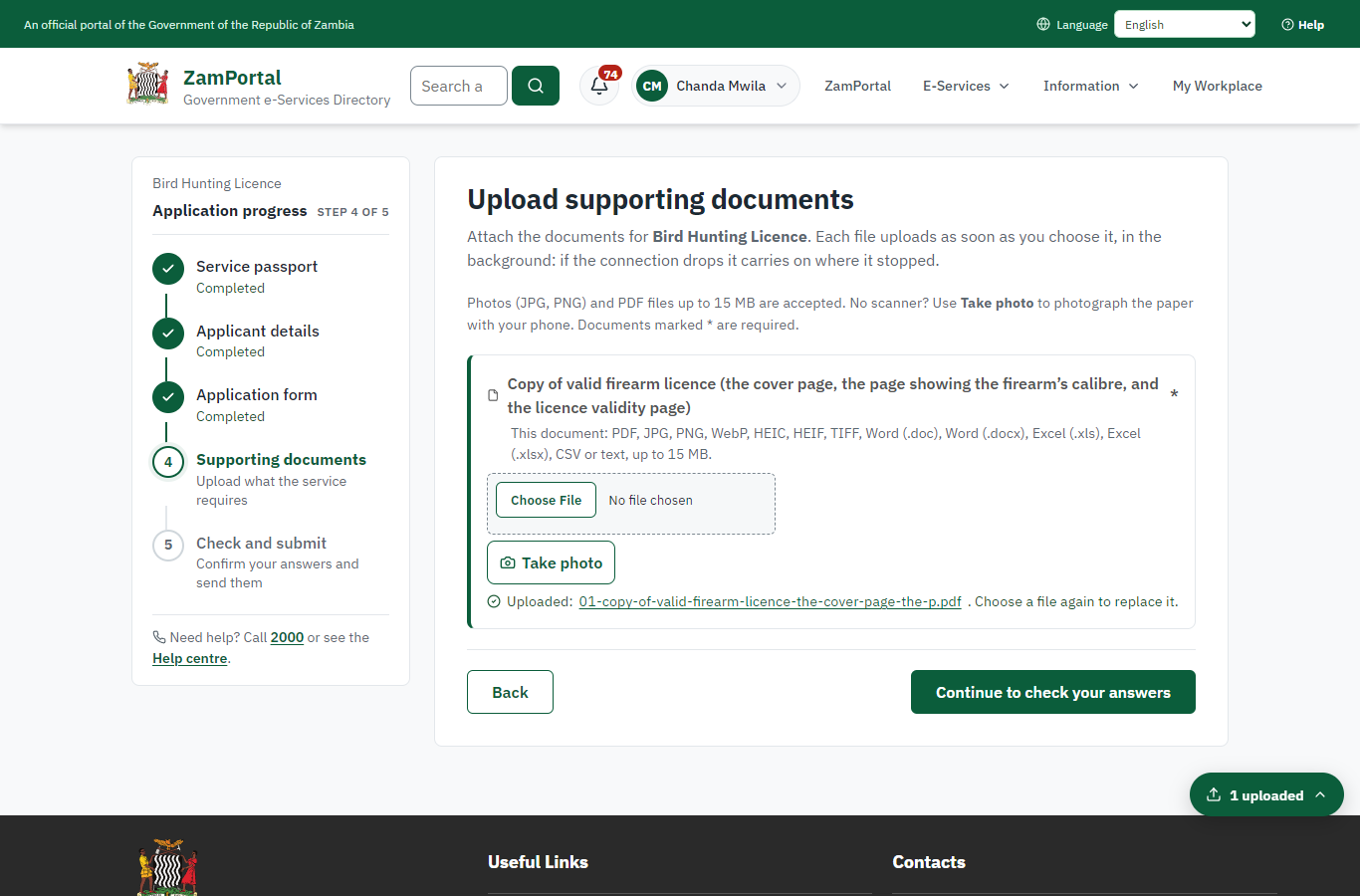
Task: Open the uploaded firearm licence PDF link
Action: [770, 601]
